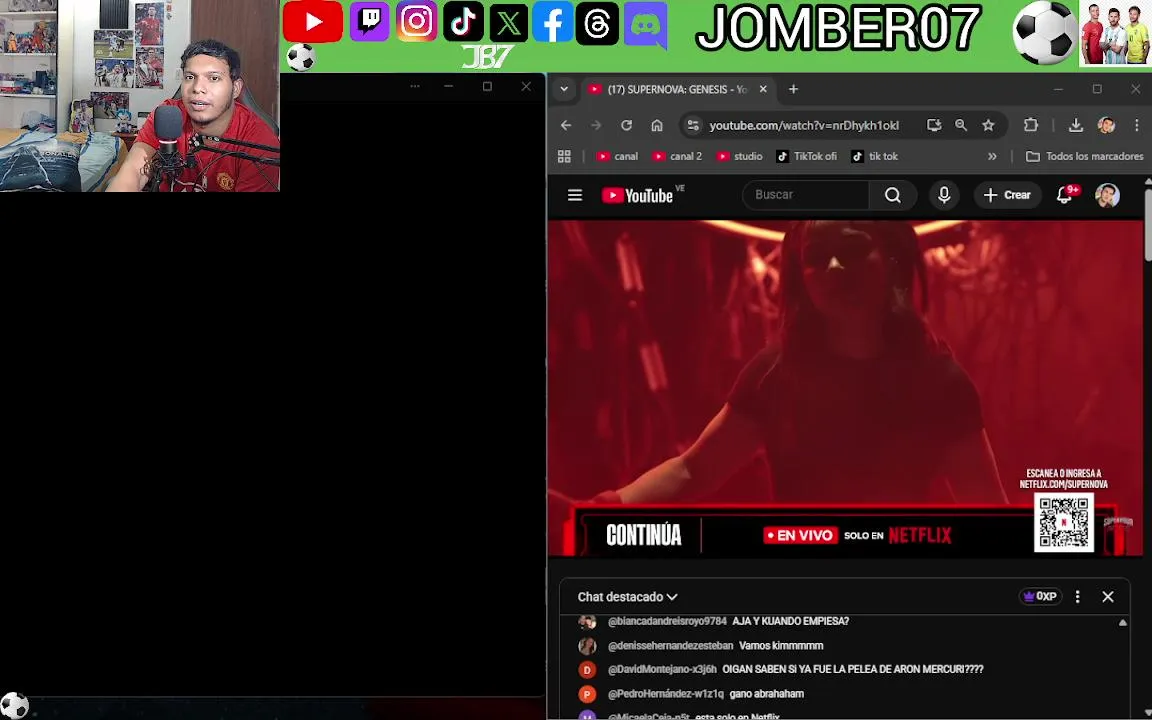Click the footballers photo in banner corner
This screenshot has height=720, width=1152.
(x=1115, y=33)
